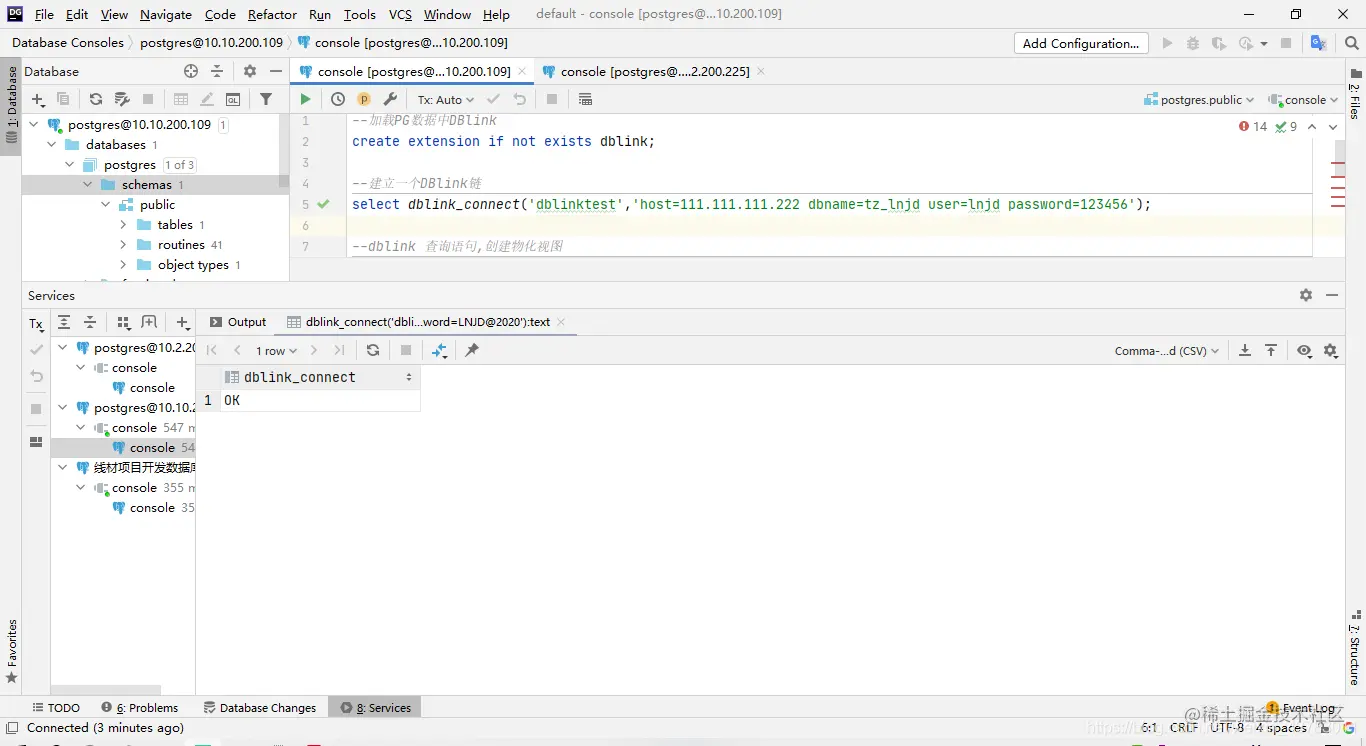This screenshot has height=746, width=1366.
Task: Click the UTF-8 encoding status entry
Action: point(1227,728)
